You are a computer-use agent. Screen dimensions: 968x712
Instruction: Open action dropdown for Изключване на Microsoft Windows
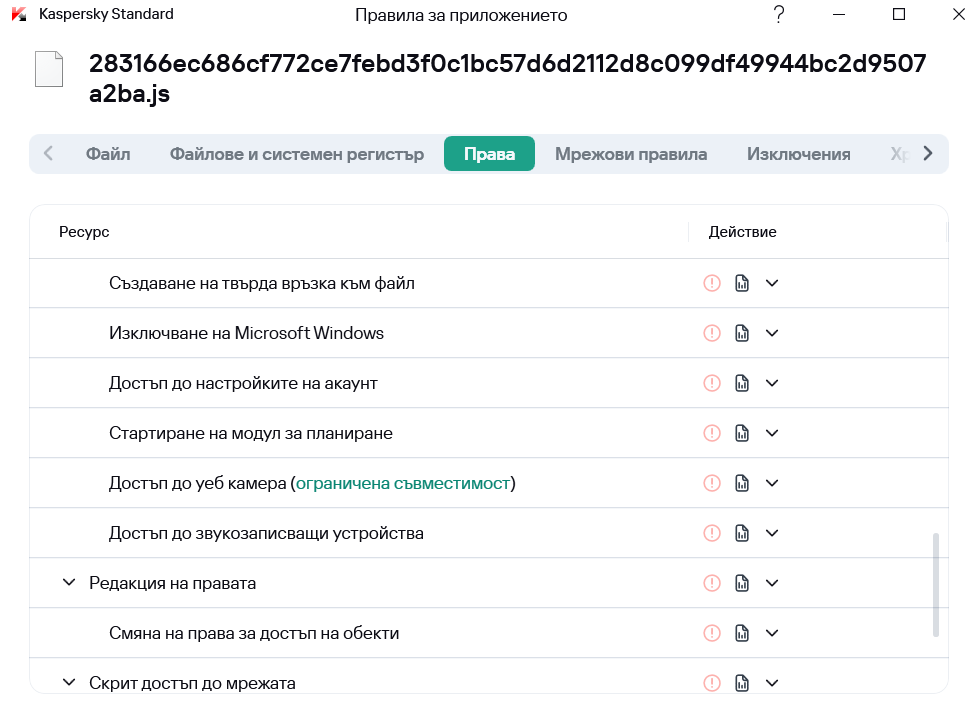pyautogui.click(x=772, y=333)
